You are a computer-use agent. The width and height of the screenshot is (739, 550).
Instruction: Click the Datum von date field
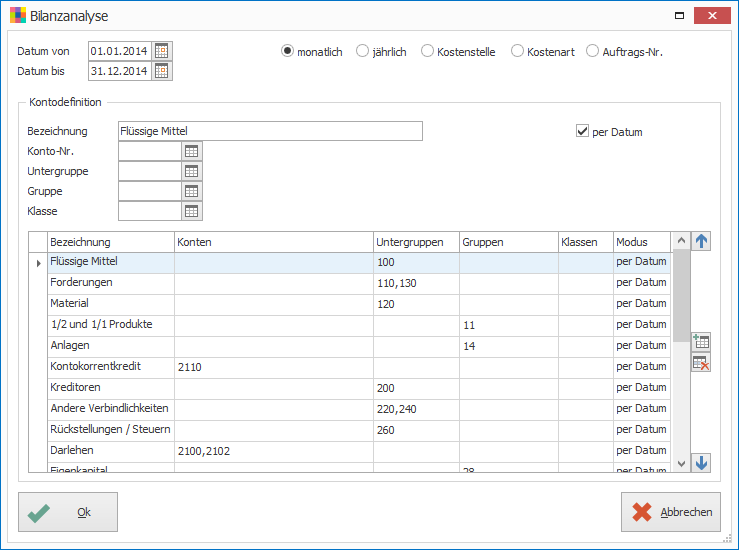[x=120, y=51]
